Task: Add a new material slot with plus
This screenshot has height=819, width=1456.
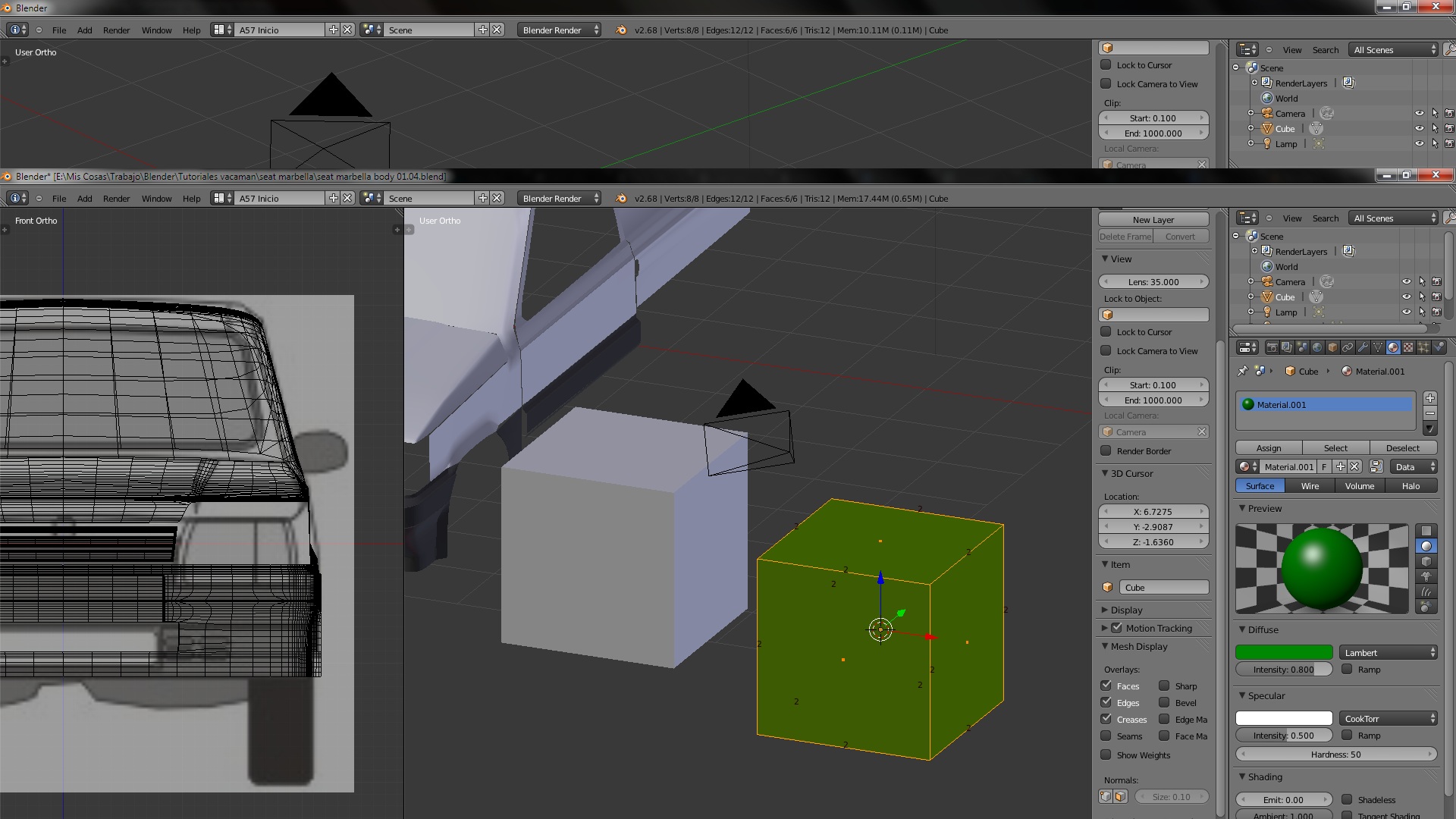Action: tap(1429, 398)
